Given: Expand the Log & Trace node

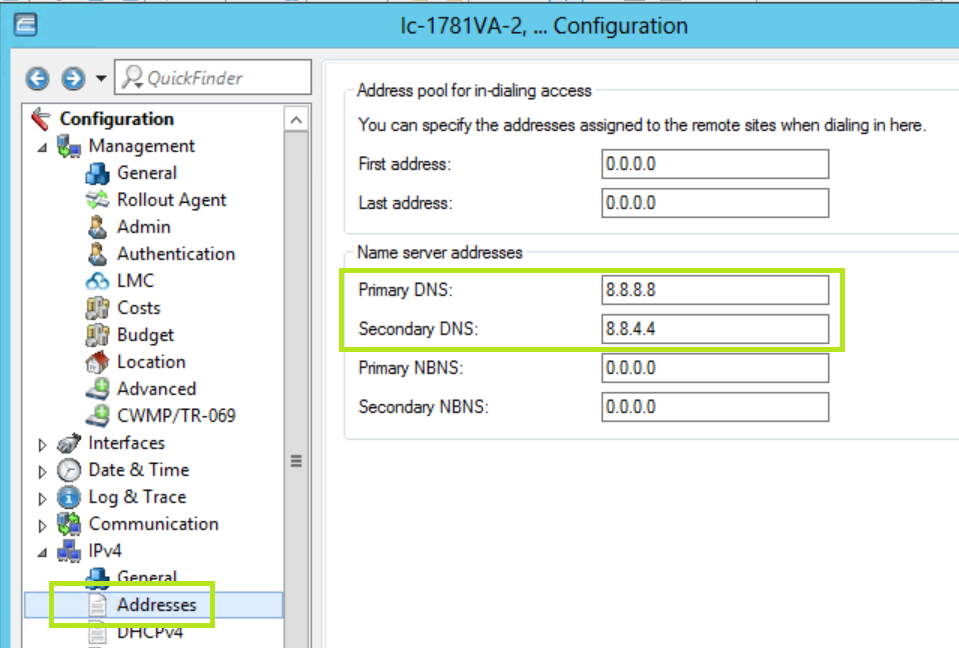Looking at the screenshot, I should 42,498.
